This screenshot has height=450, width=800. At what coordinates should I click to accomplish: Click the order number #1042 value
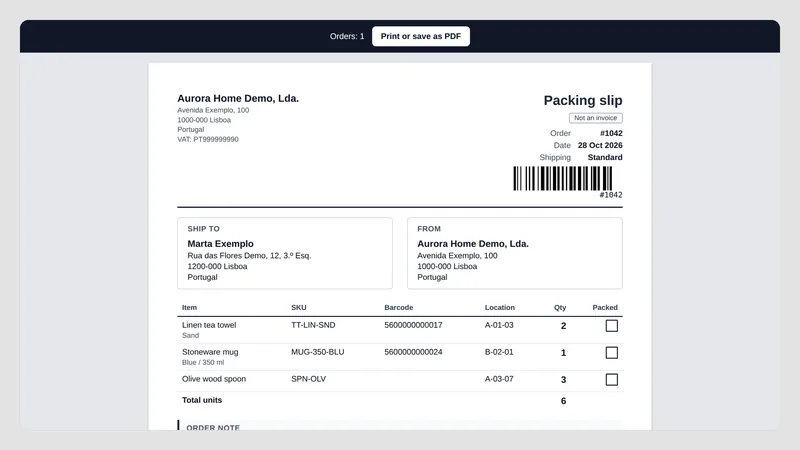611,133
